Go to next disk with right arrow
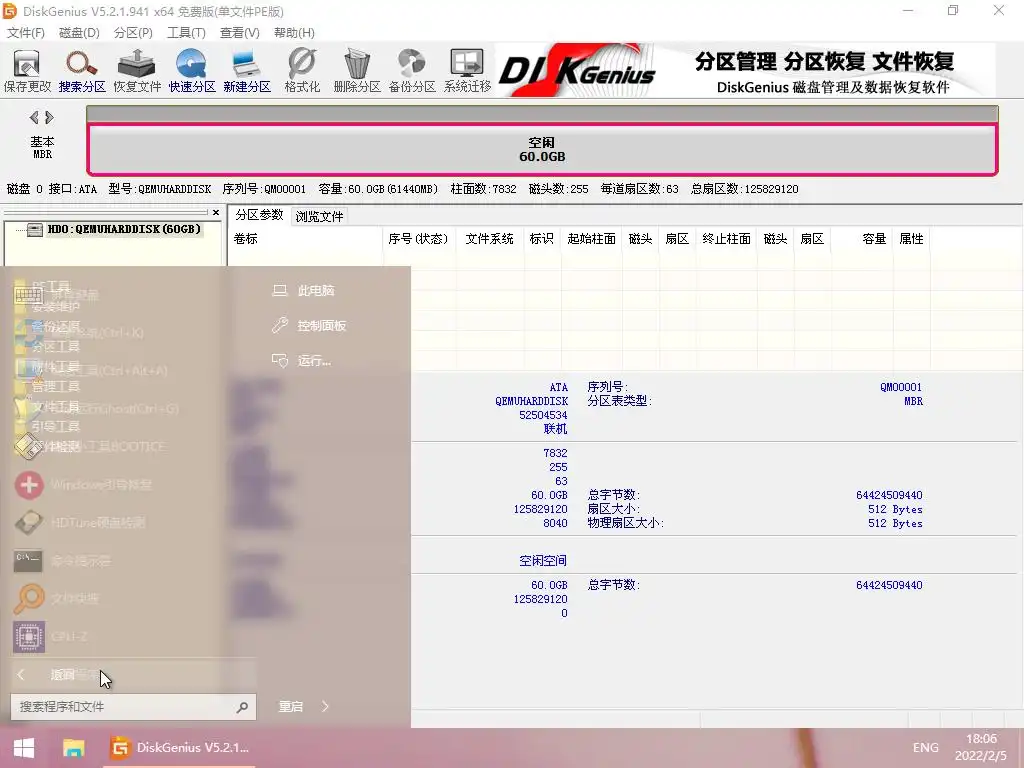 pos(49,118)
